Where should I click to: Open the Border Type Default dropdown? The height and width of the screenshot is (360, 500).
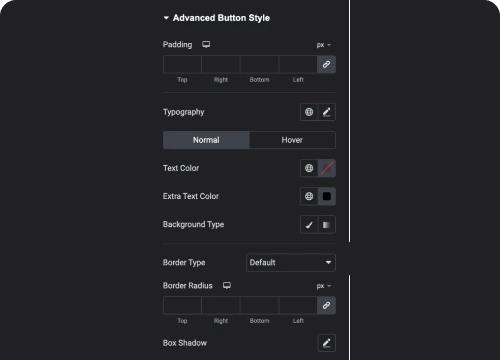point(291,262)
